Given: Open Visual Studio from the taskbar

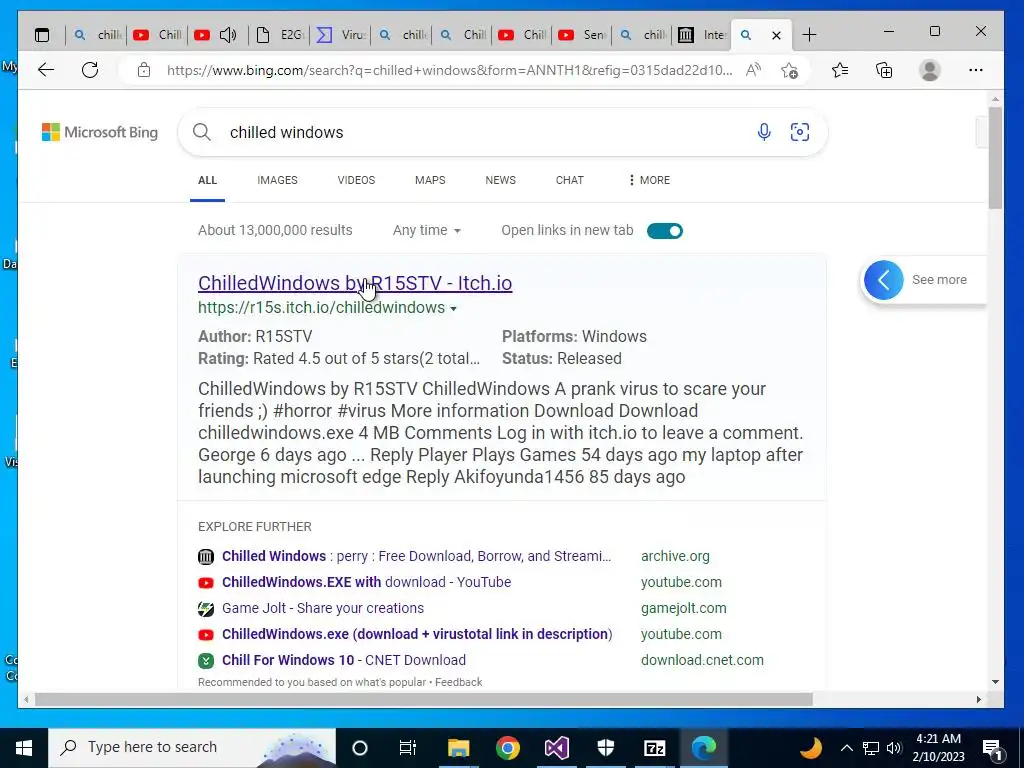Looking at the screenshot, I should 556,748.
